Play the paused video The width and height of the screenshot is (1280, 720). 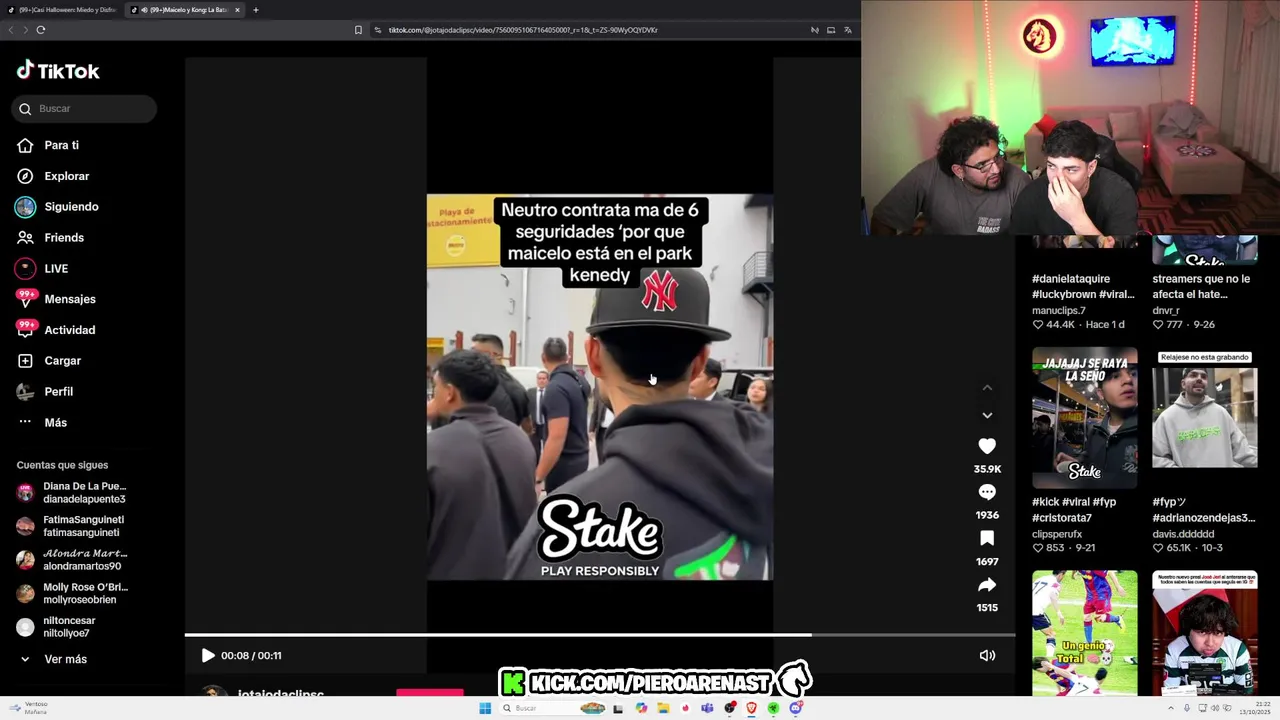tap(208, 656)
